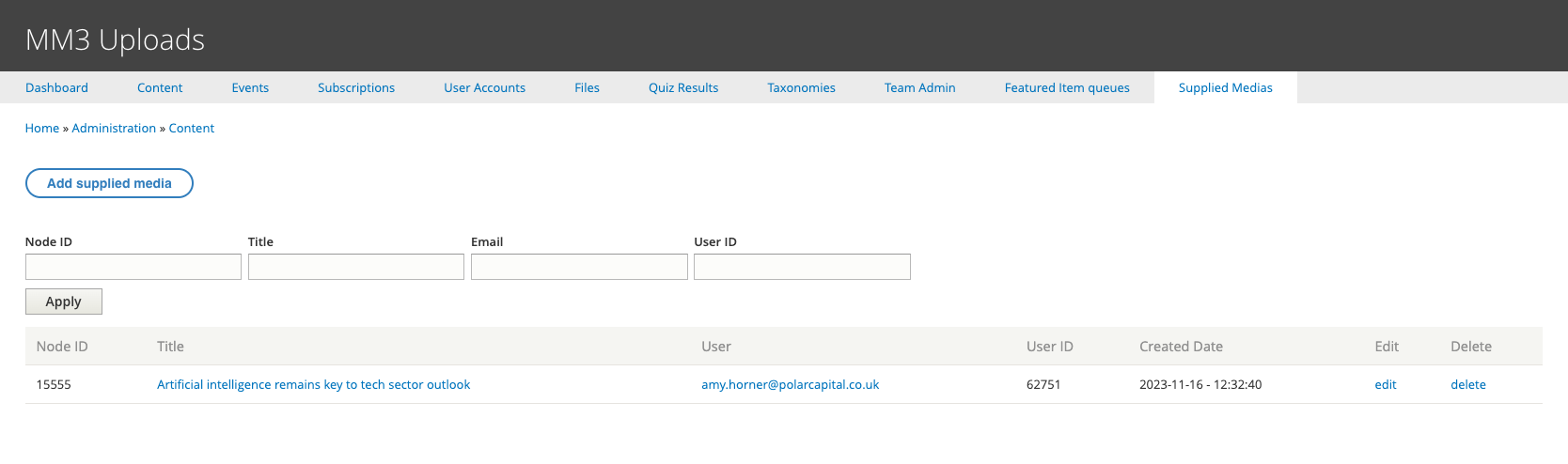Follow the Administration breadcrumb link
The width and height of the screenshot is (1568, 464).
point(114,128)
